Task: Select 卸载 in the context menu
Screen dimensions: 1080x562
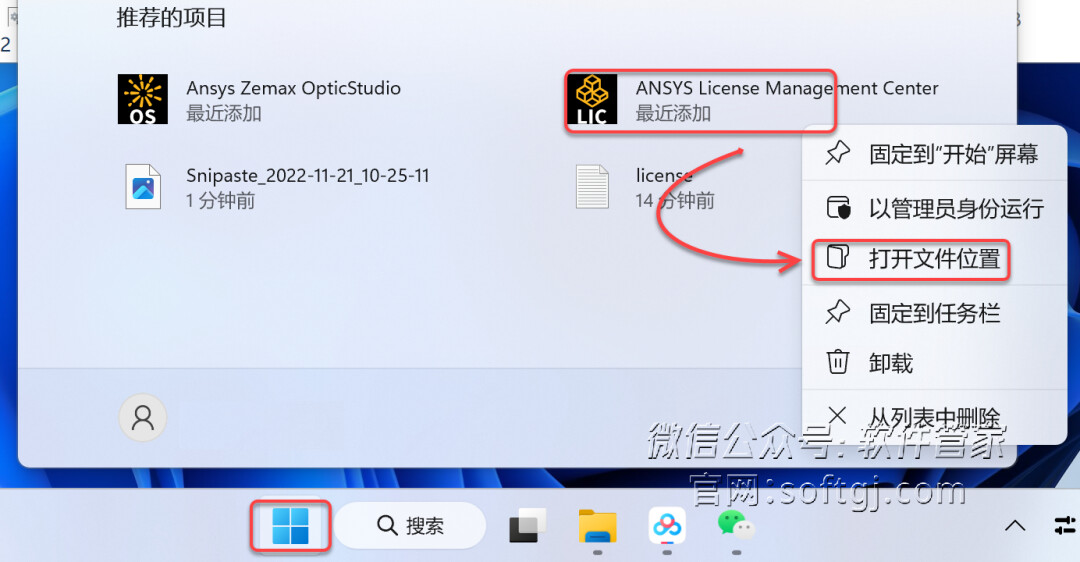Action: point(935,363)
